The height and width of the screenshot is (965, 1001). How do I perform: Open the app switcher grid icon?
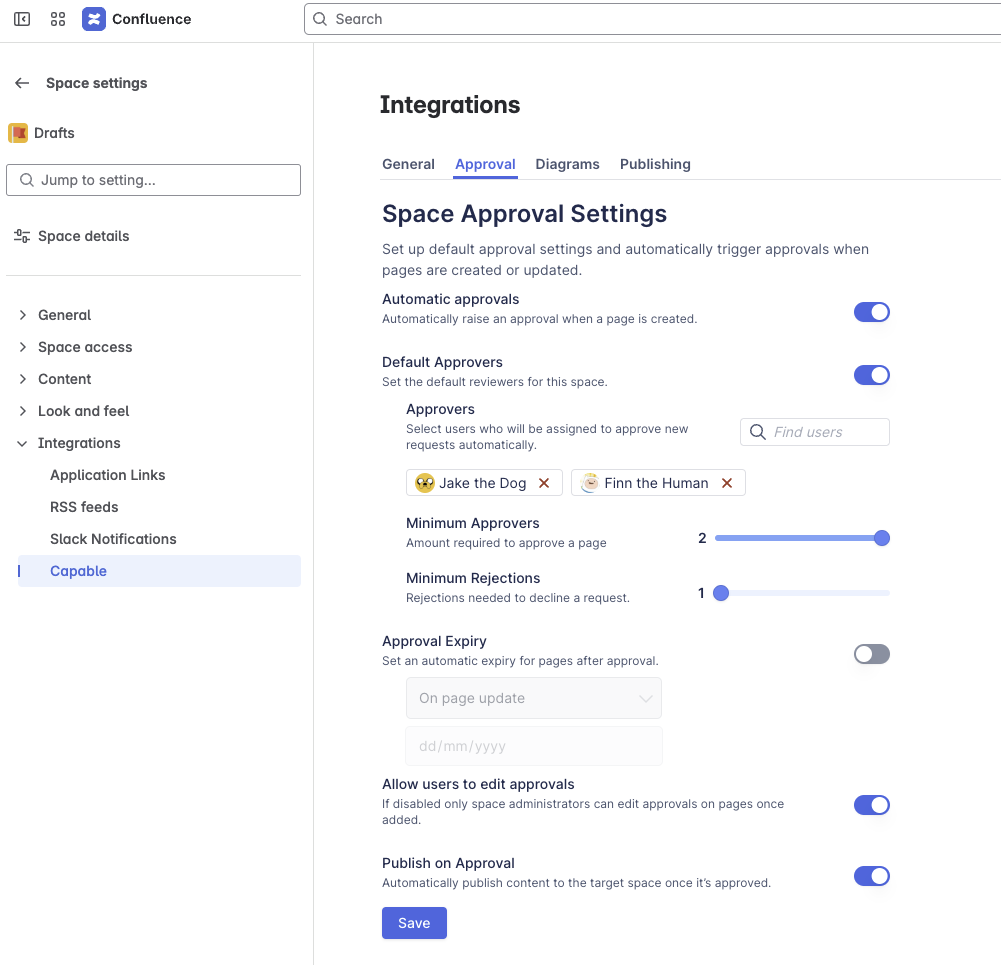58,19
